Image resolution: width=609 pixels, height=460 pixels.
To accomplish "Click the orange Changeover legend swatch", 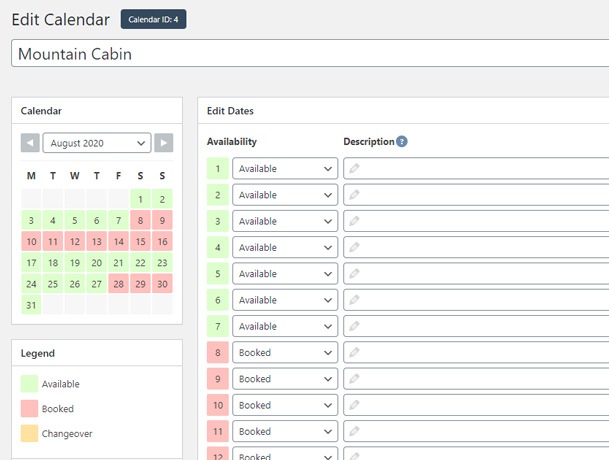I will [x=29, y=433].
